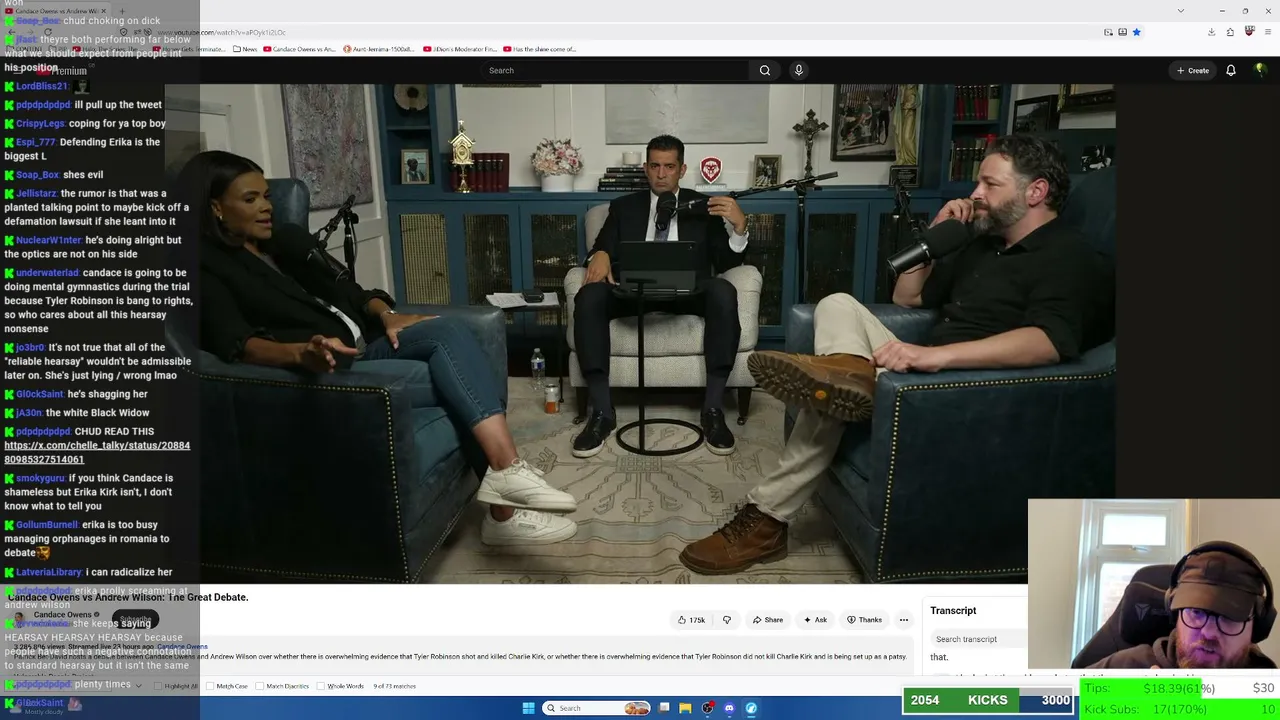The width and height of the screenshot is (1280, 720).
Task: Open the YouTube account avatar menu
Action: point(1260,70)
